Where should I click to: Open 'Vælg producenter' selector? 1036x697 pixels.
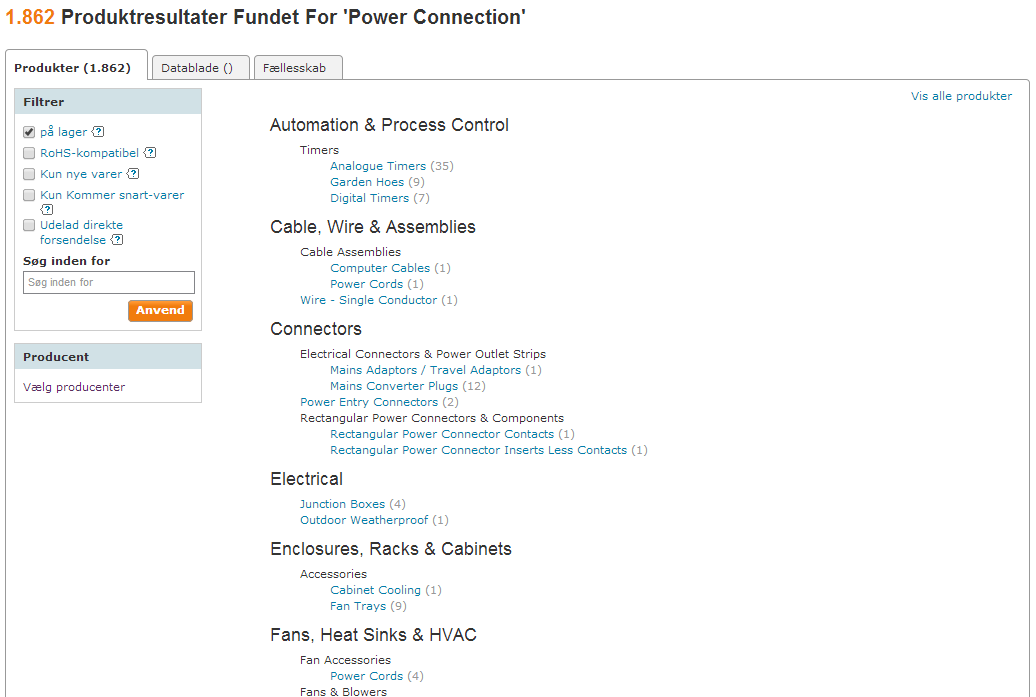(74, 387)
